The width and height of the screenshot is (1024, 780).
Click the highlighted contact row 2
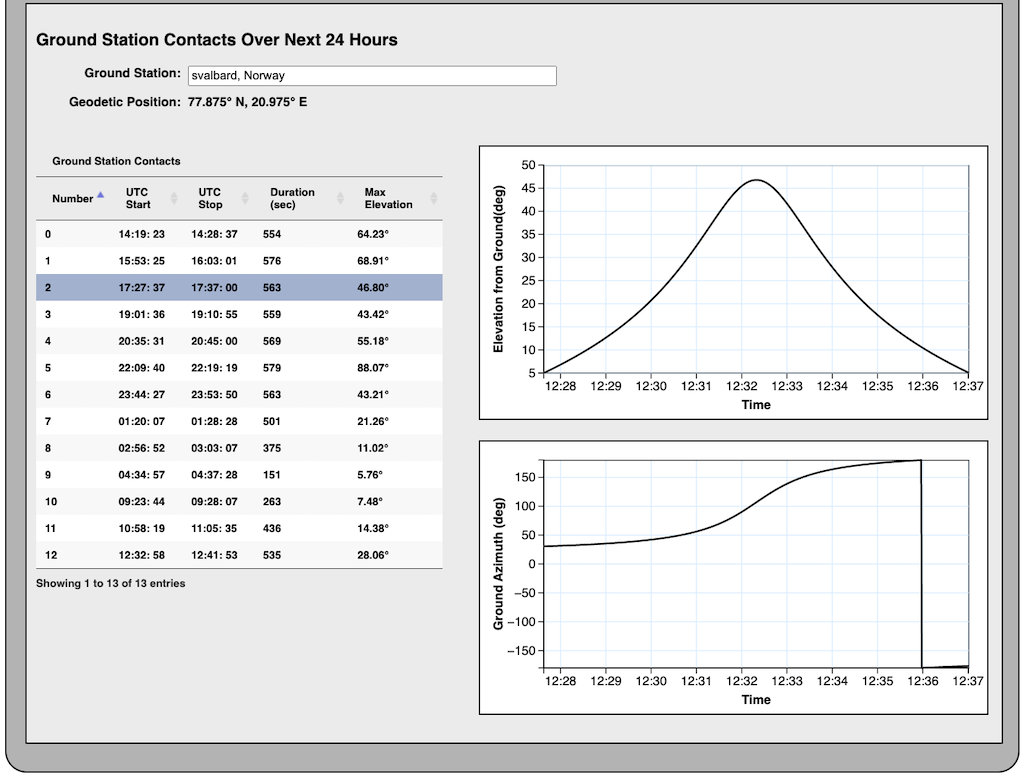click(x=239, y=288)
